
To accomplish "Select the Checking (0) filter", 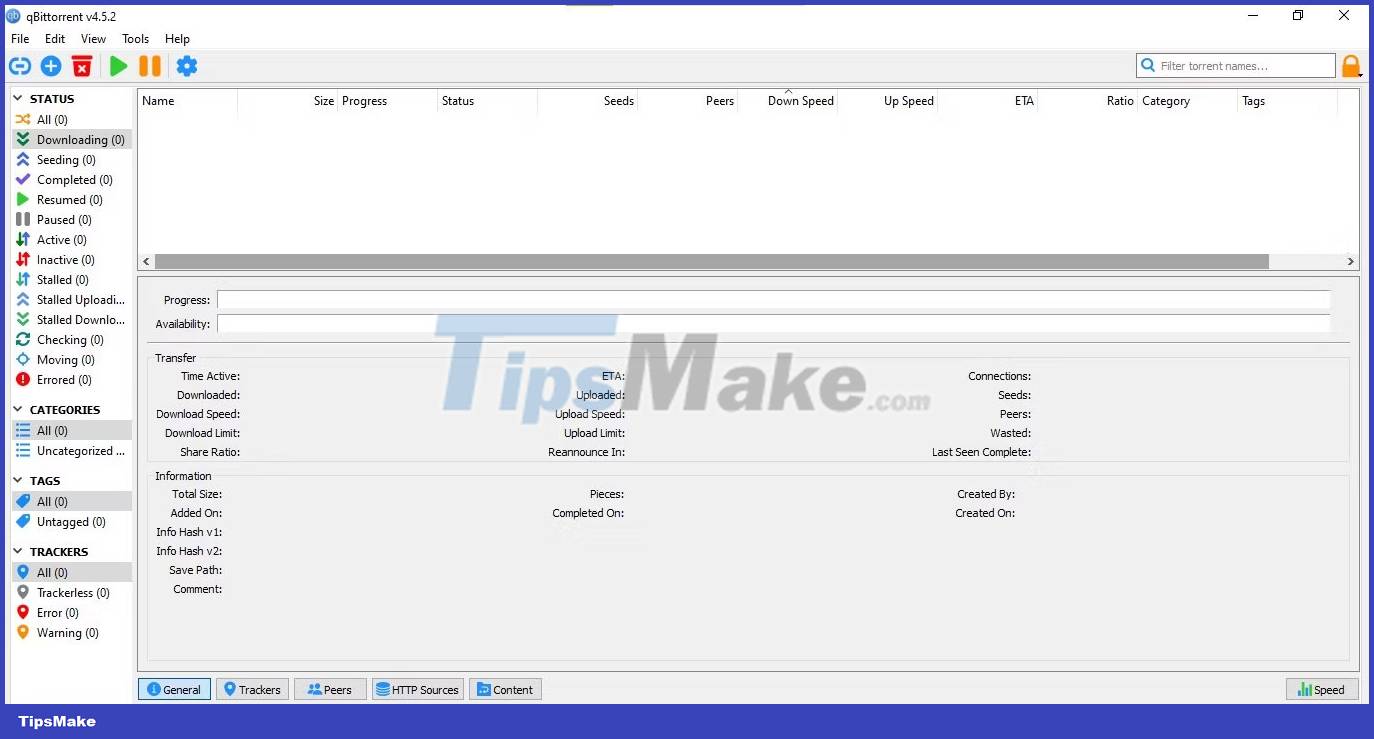I will coord(71,339).
